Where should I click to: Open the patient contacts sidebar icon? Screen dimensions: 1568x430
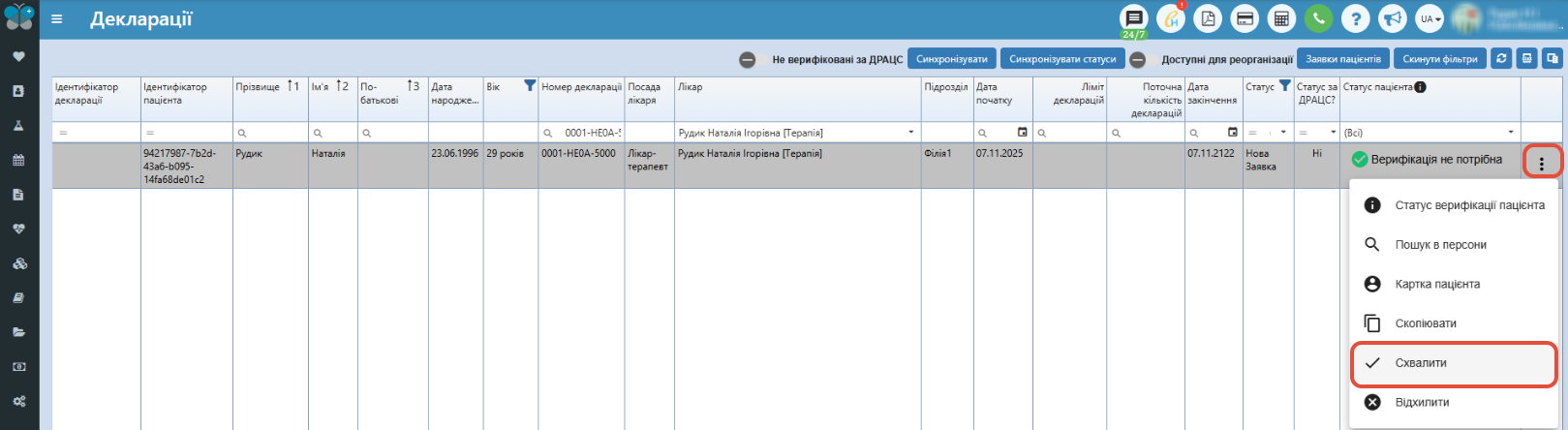pyautogui.click(x=18, y=91)
